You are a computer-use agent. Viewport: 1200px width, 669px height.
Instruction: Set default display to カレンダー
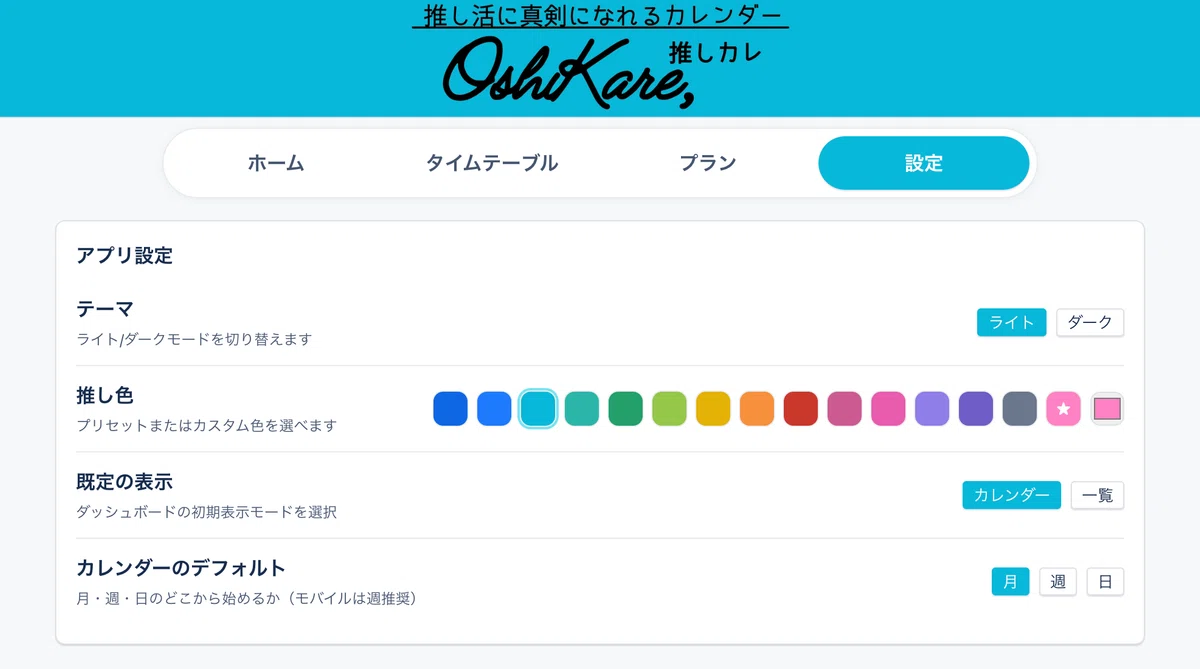1011,495
